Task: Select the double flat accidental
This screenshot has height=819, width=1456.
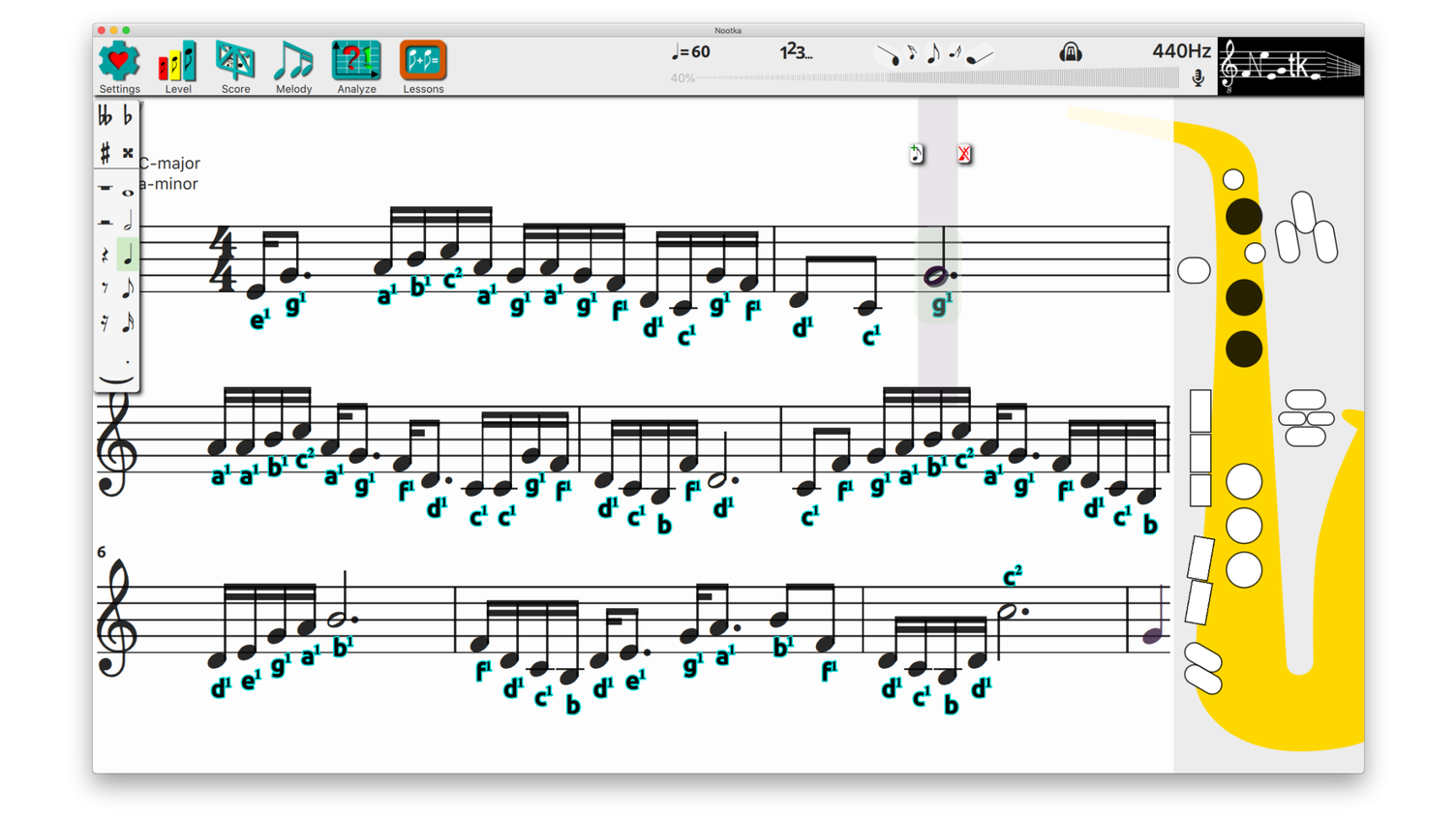Action: 105,117
